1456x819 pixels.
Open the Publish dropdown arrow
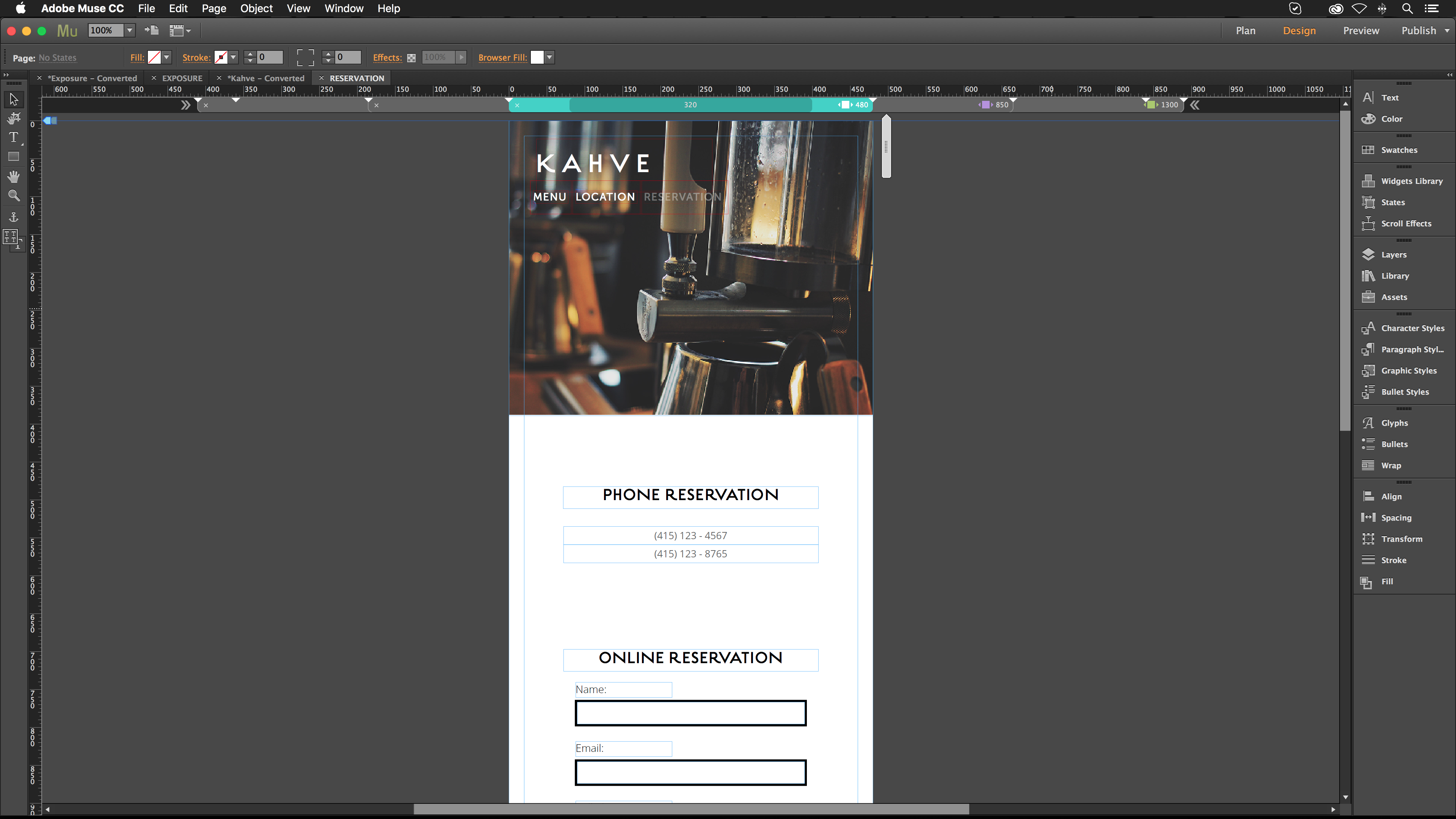pos(1447,30)
